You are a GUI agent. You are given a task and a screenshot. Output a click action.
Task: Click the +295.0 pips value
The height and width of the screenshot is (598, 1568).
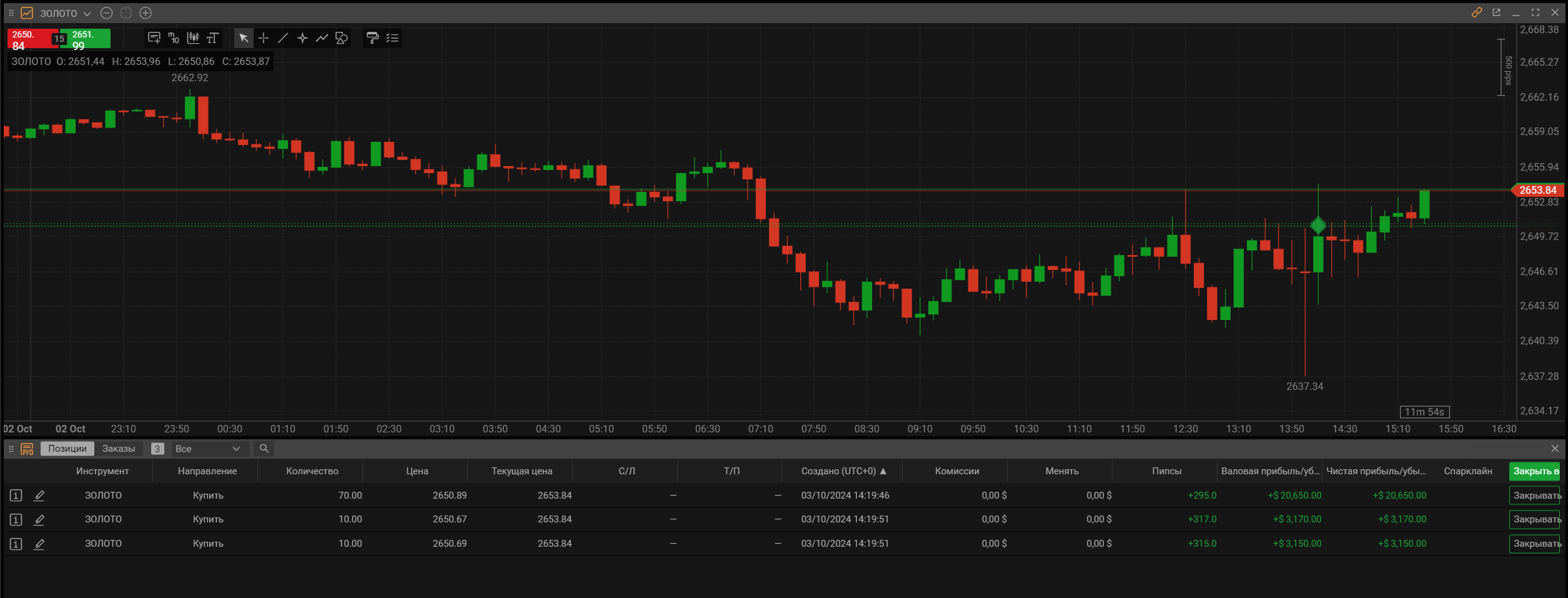click(1202, 496)
